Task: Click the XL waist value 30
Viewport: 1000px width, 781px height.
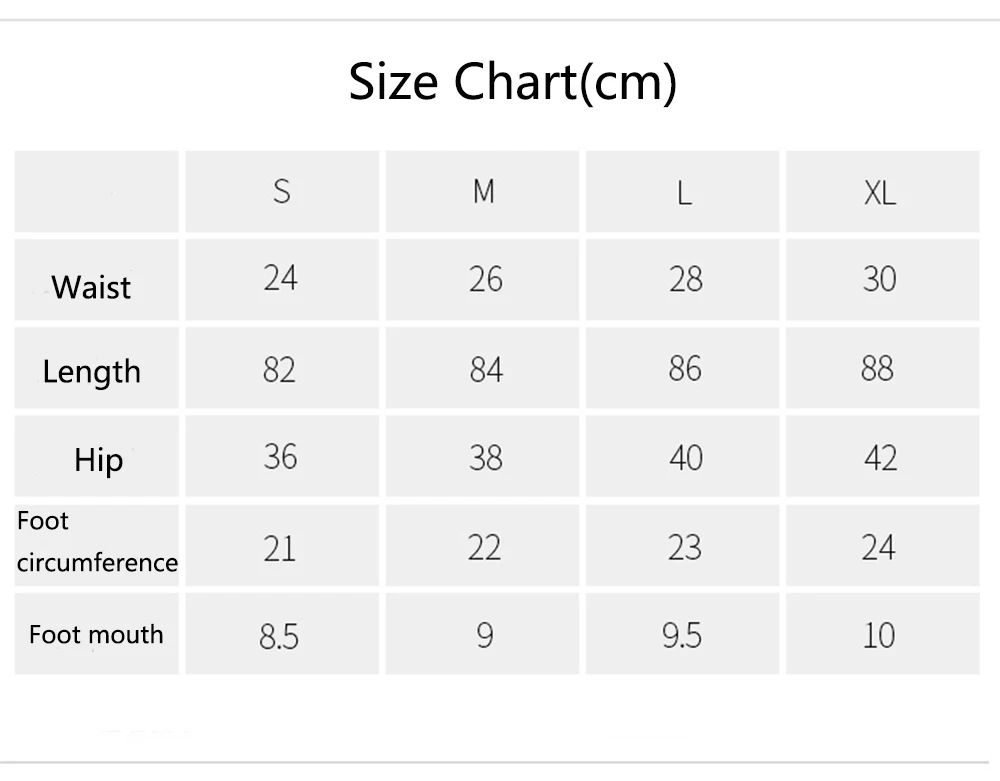Action: (879, 279)
